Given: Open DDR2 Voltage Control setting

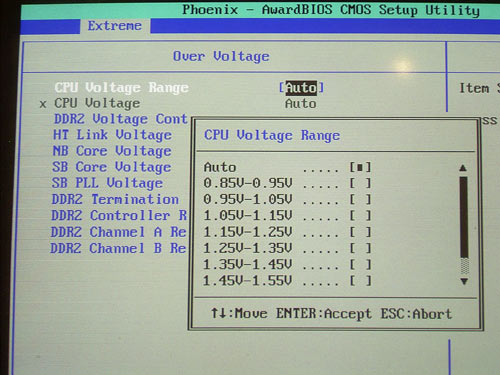Looking at the screenshot, I should pos(121,119).
